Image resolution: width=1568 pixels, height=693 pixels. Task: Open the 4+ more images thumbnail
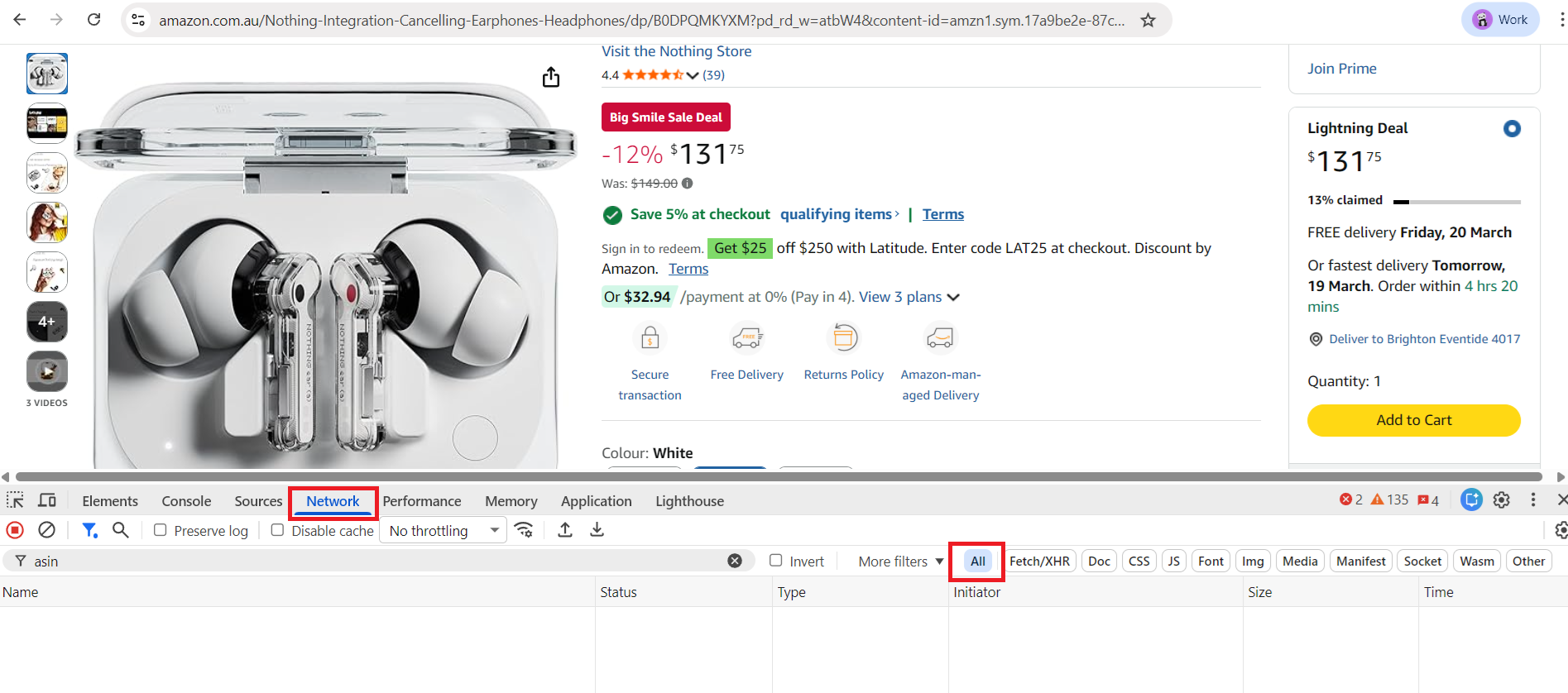coord(47,322)
